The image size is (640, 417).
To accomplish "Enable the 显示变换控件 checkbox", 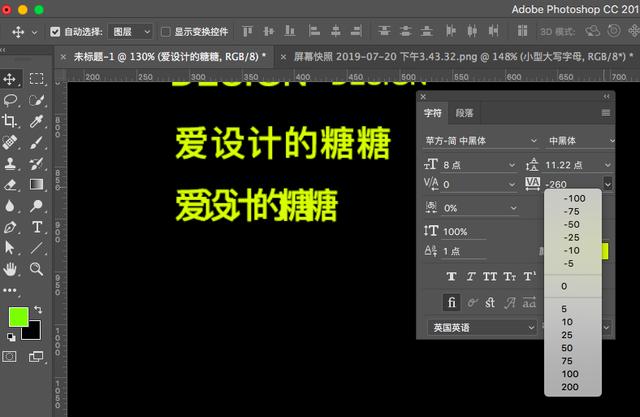I will click(165, 32).
